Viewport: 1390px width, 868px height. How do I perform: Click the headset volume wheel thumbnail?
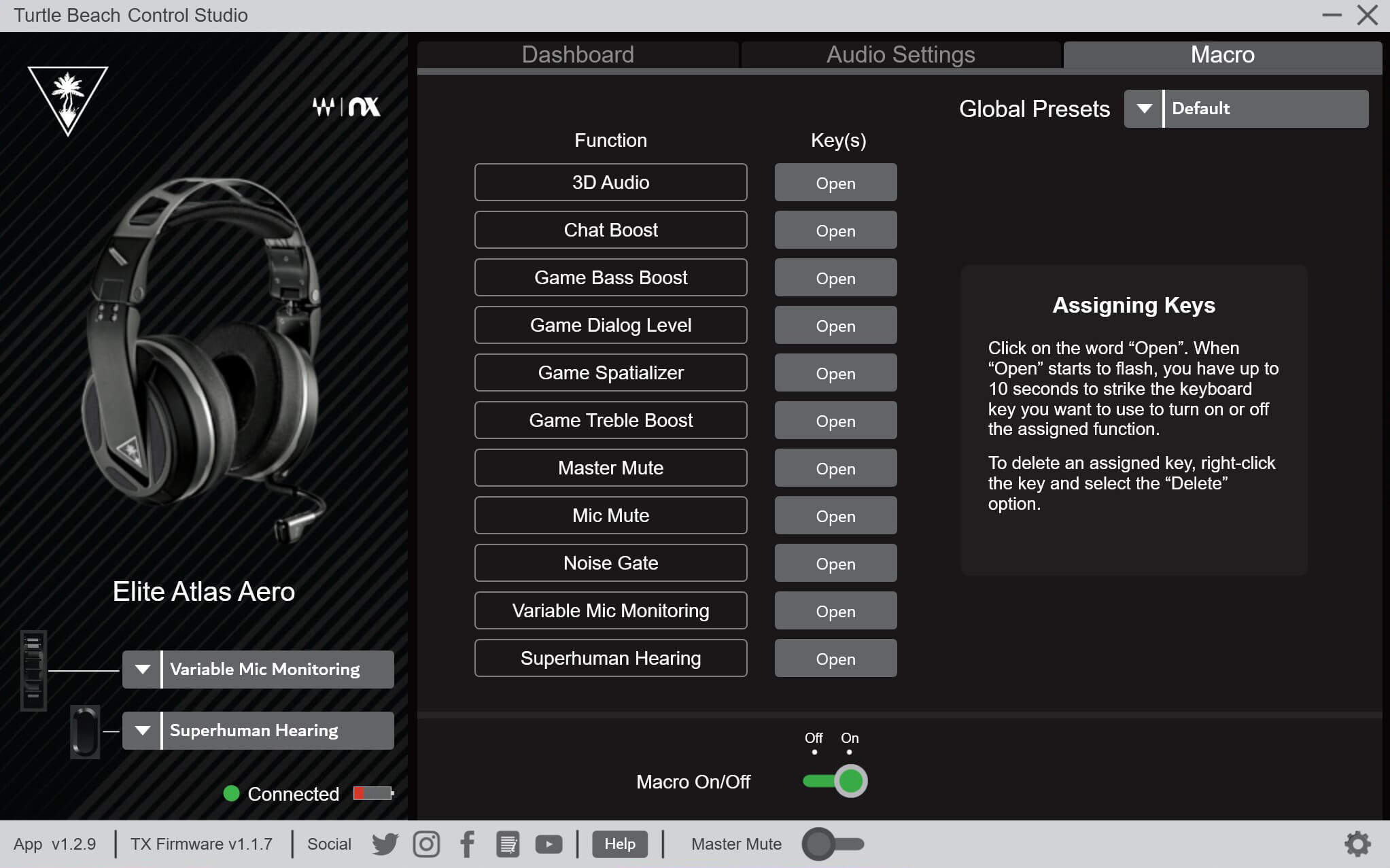pyautogui.click(x=33, y=670)
